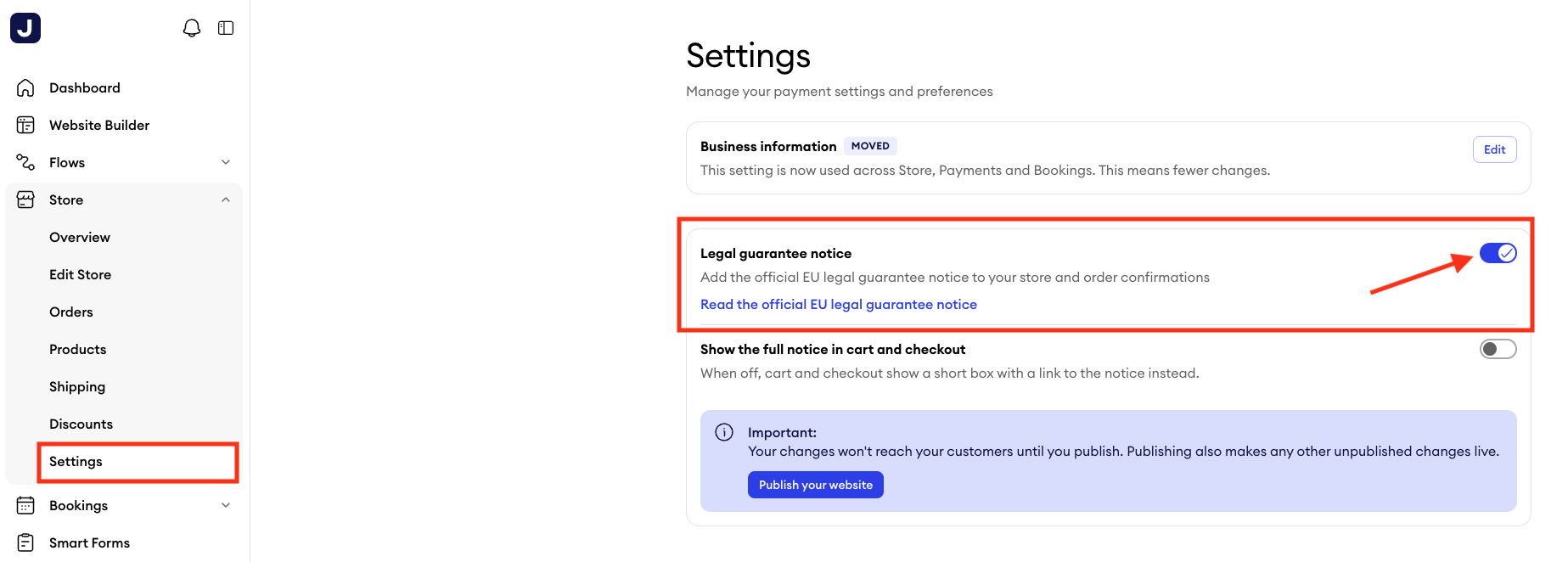
Task: Open Edit Store page
Action: pyautogui.click(x=80, y=274)
